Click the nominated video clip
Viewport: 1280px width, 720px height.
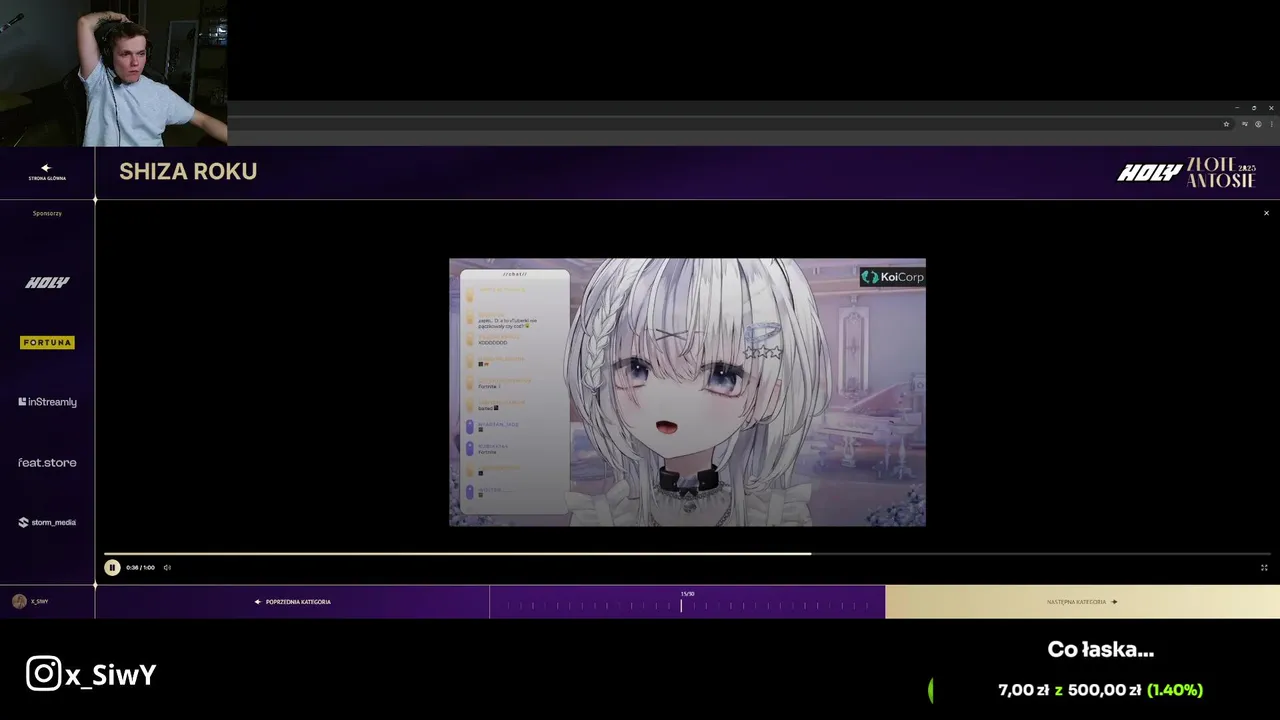pos(687,392)
